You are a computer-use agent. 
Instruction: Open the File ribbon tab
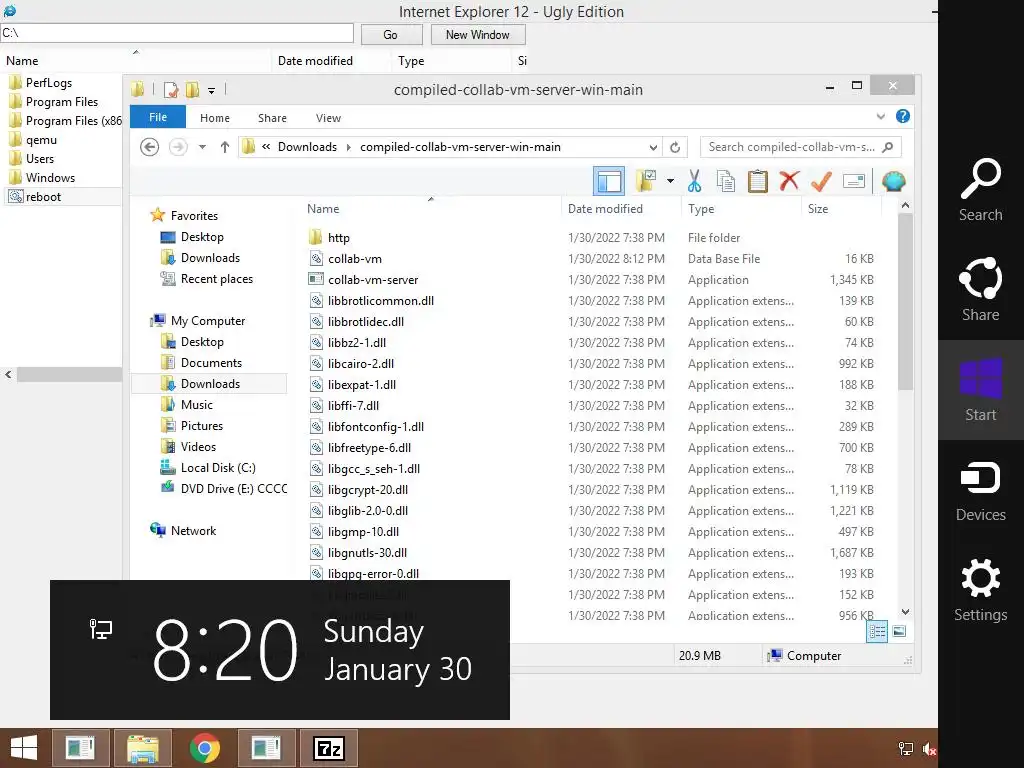(158, 117)
